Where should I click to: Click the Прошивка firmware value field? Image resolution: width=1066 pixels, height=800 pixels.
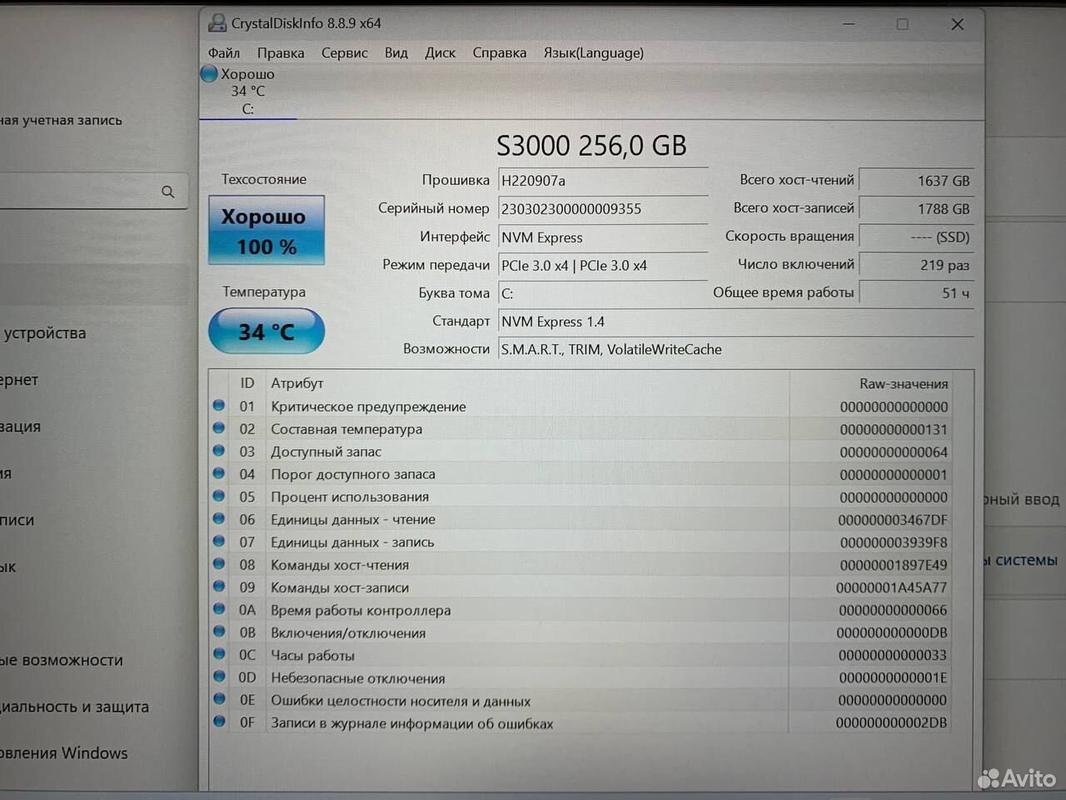point(602,181)
